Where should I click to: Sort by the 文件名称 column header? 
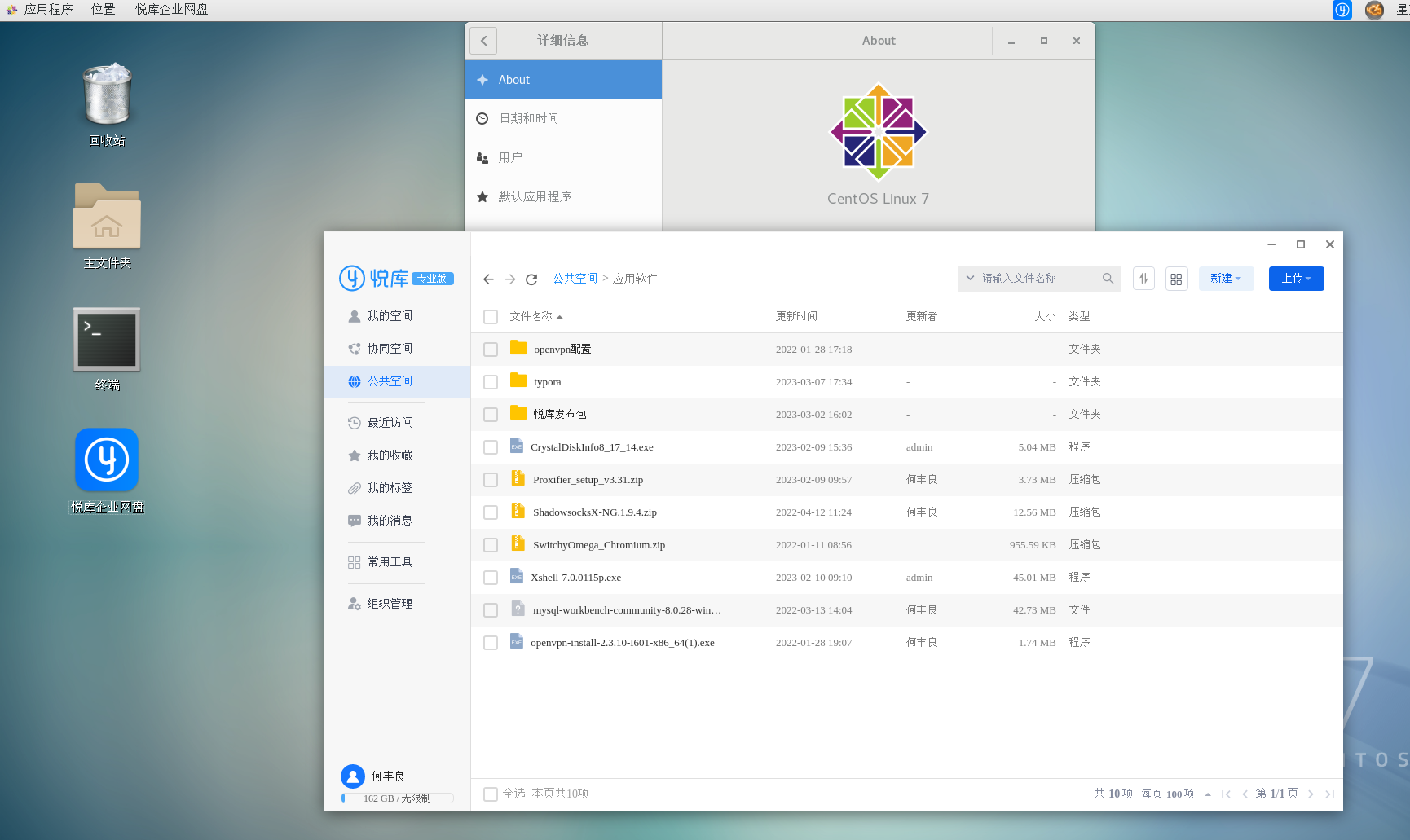click(x=531, y=317)
